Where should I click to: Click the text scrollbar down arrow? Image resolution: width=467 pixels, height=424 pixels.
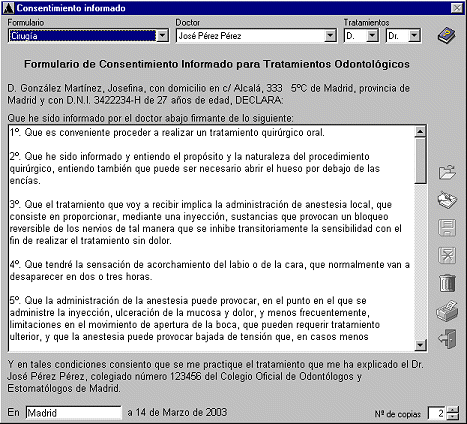[x=420, y=344]
